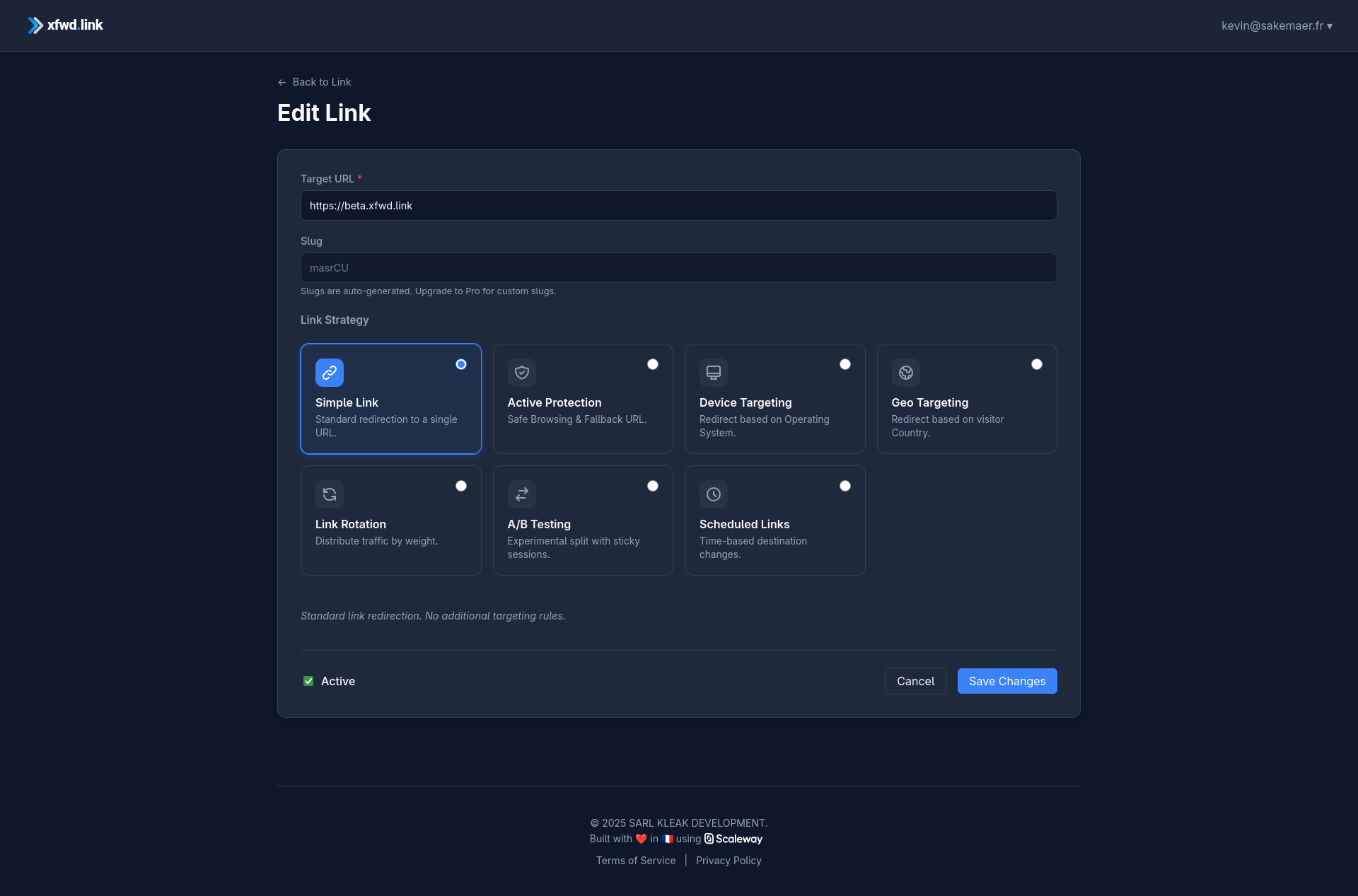Click the Scheduled Links clock icon
This screenshot has width=1358, height=896.
tap(714, 494)
